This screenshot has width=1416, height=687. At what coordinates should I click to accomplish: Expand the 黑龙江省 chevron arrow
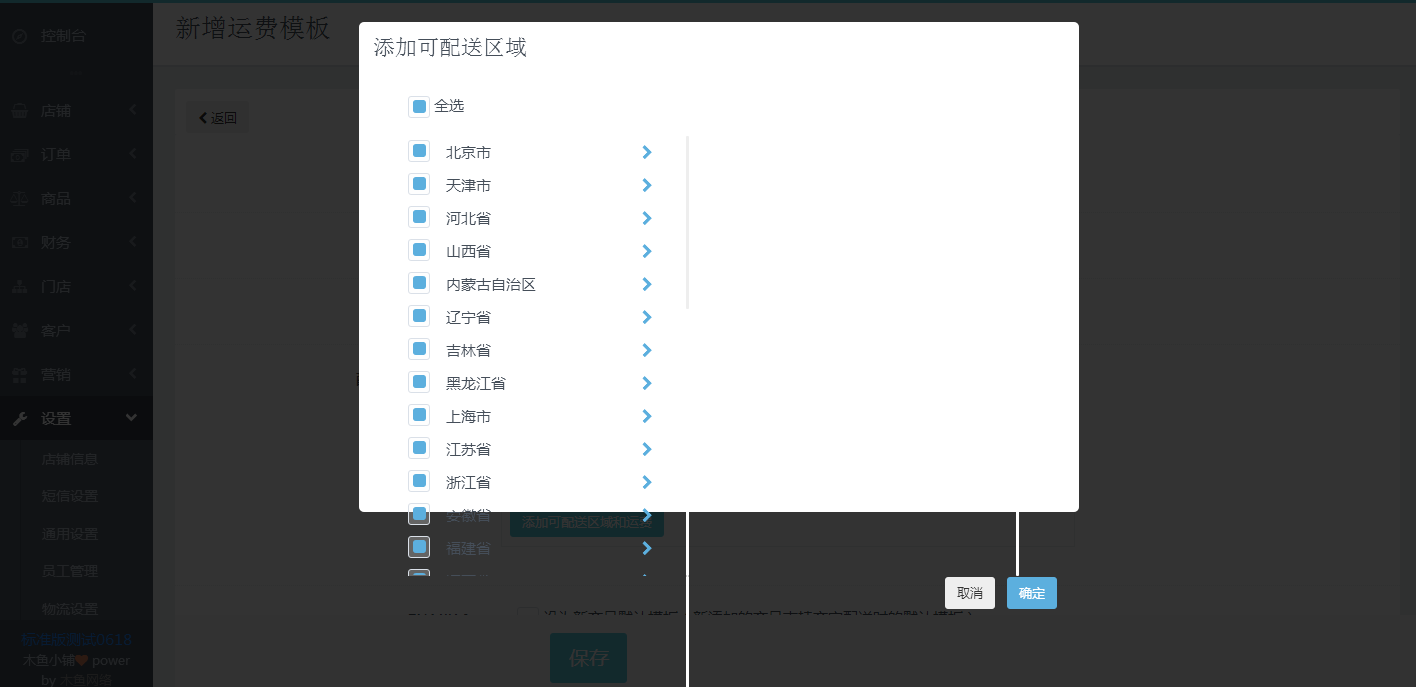[x=647, y=383]
